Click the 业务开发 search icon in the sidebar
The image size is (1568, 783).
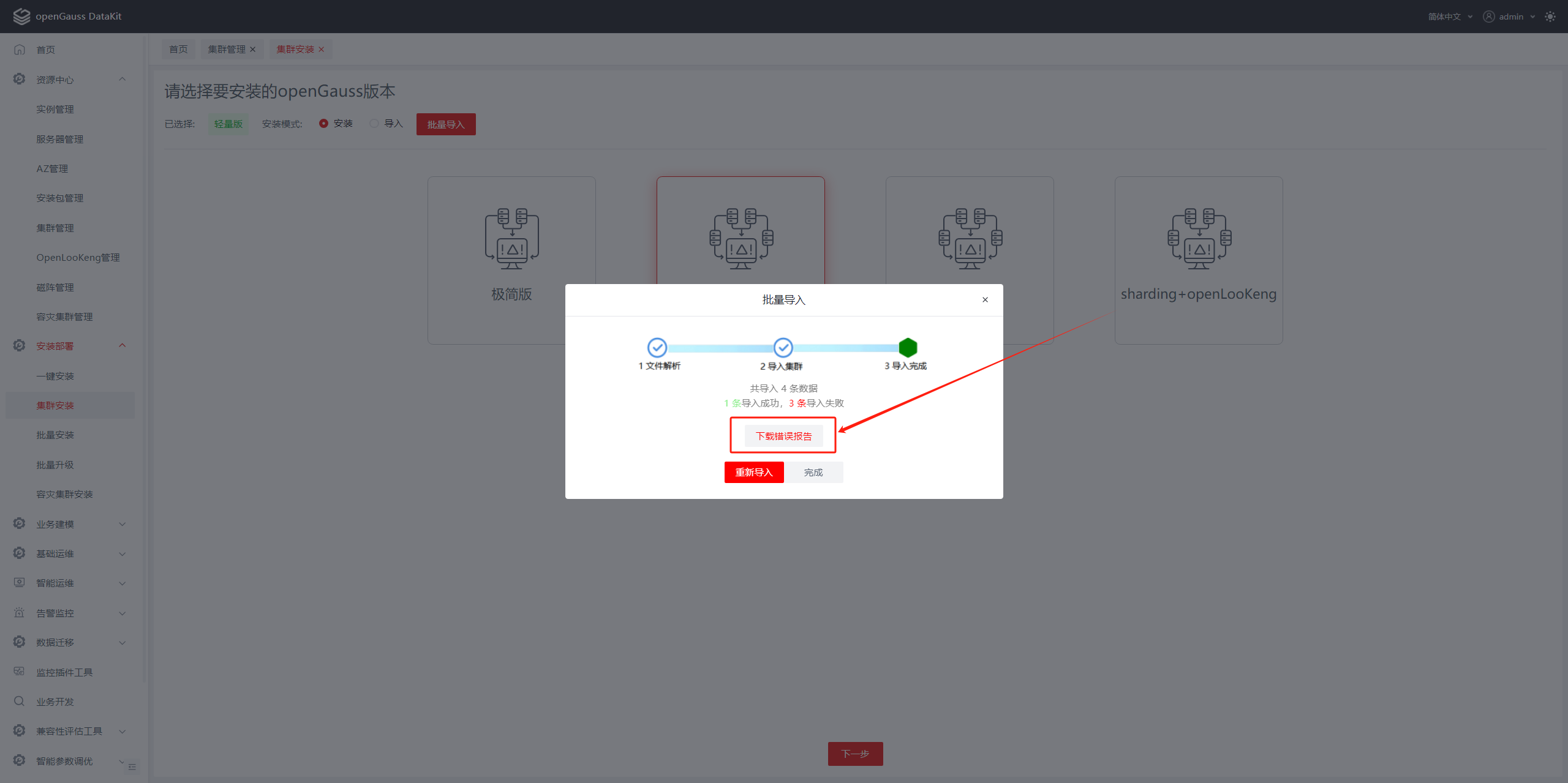point(20,701)
